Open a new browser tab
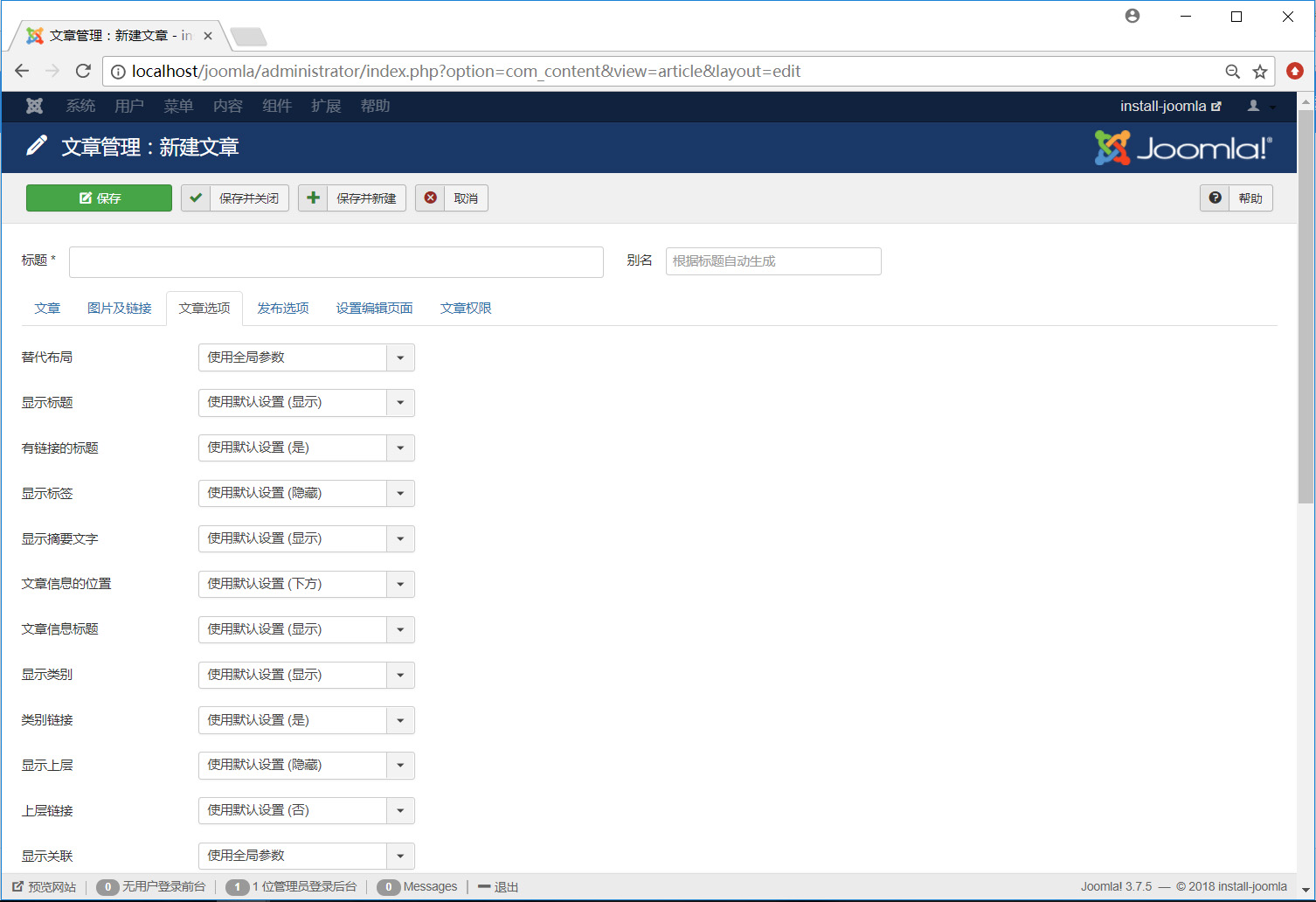The width and height of the screenshot is (1316, 902). pos(248,37)
